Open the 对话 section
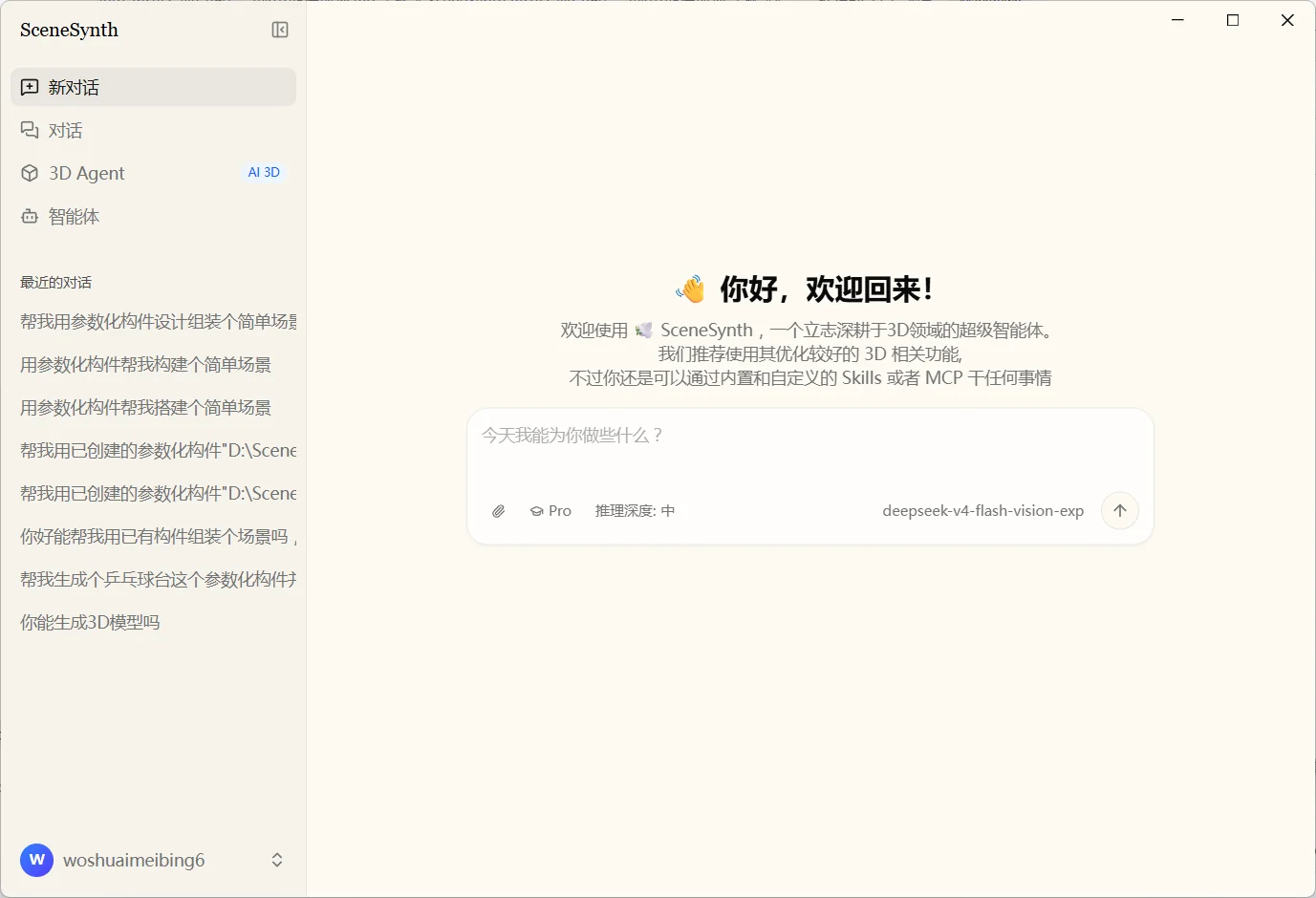The width and height of the screenshot is (1316, 898). 154,130
